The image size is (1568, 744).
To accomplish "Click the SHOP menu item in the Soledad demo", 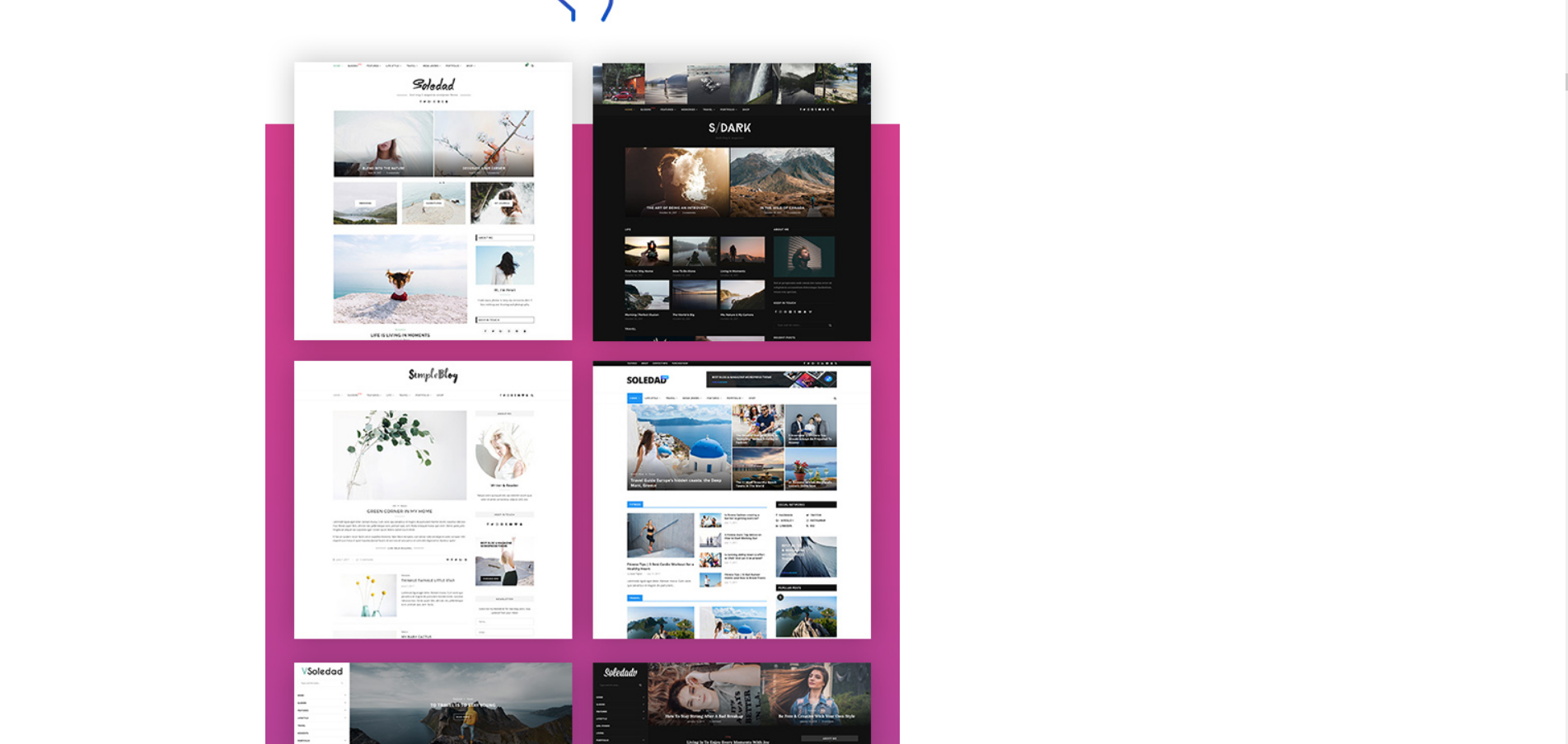I will tap(470, 66).
